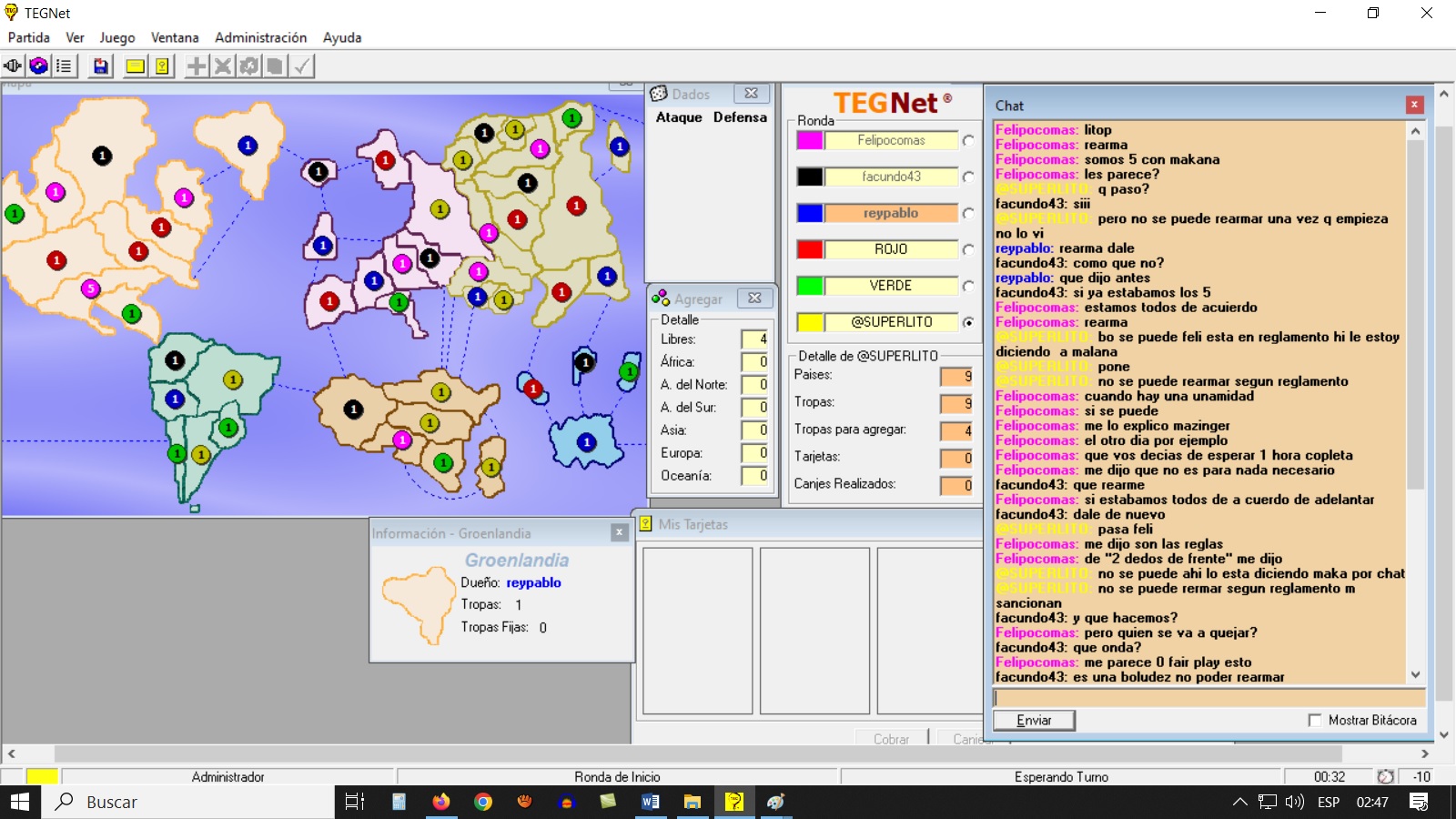Click the save floppy disk icon
Screen dimensions: 1456x819
tap(101, 66)
